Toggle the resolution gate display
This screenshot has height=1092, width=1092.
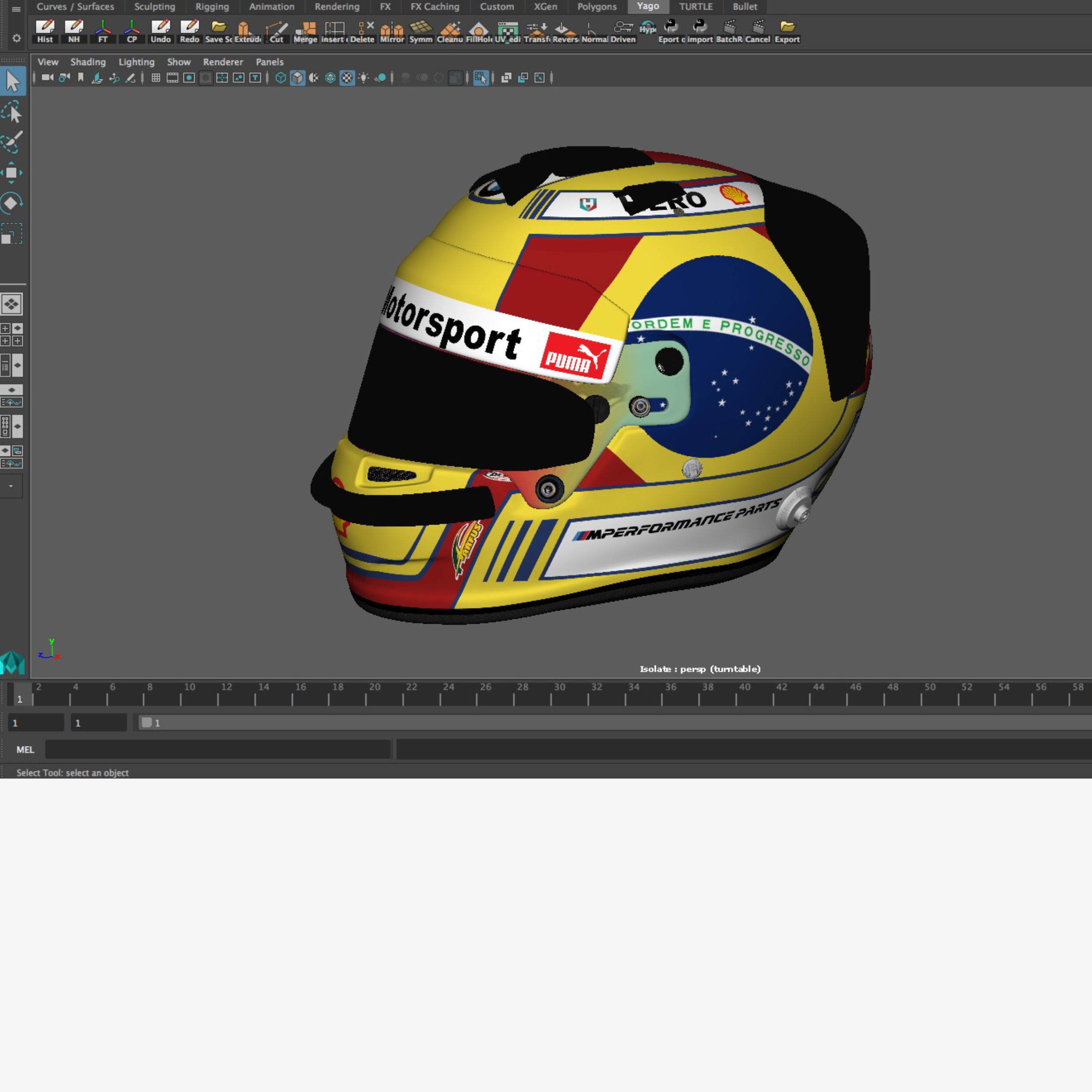click(x=189, y=77)
